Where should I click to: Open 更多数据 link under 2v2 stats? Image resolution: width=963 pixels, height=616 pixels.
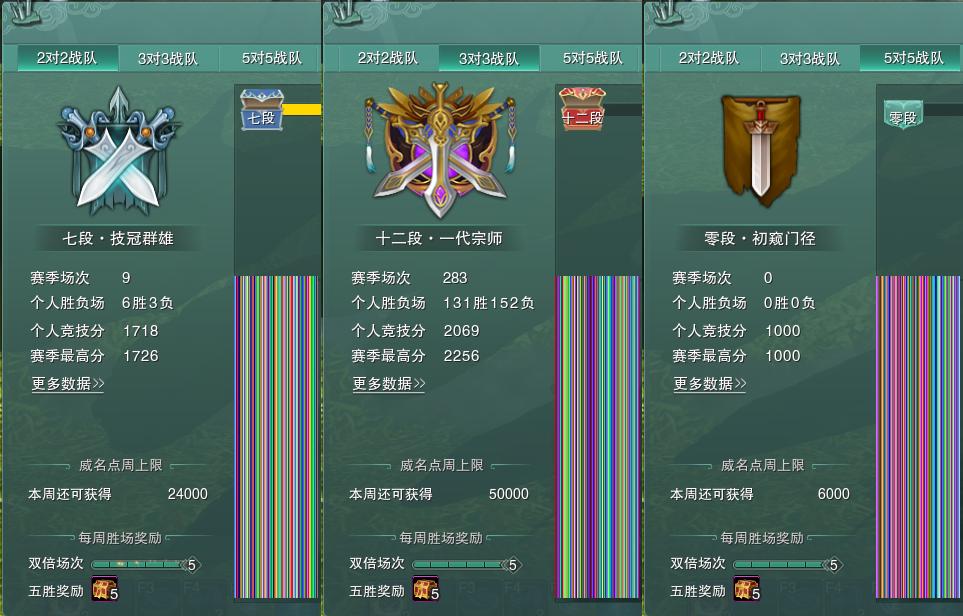tap(68, 384)
